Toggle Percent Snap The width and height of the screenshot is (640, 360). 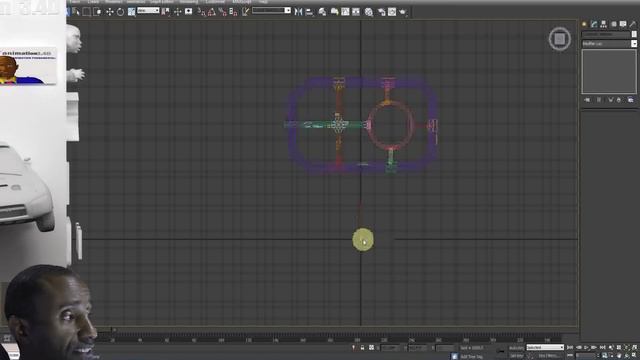222,12
